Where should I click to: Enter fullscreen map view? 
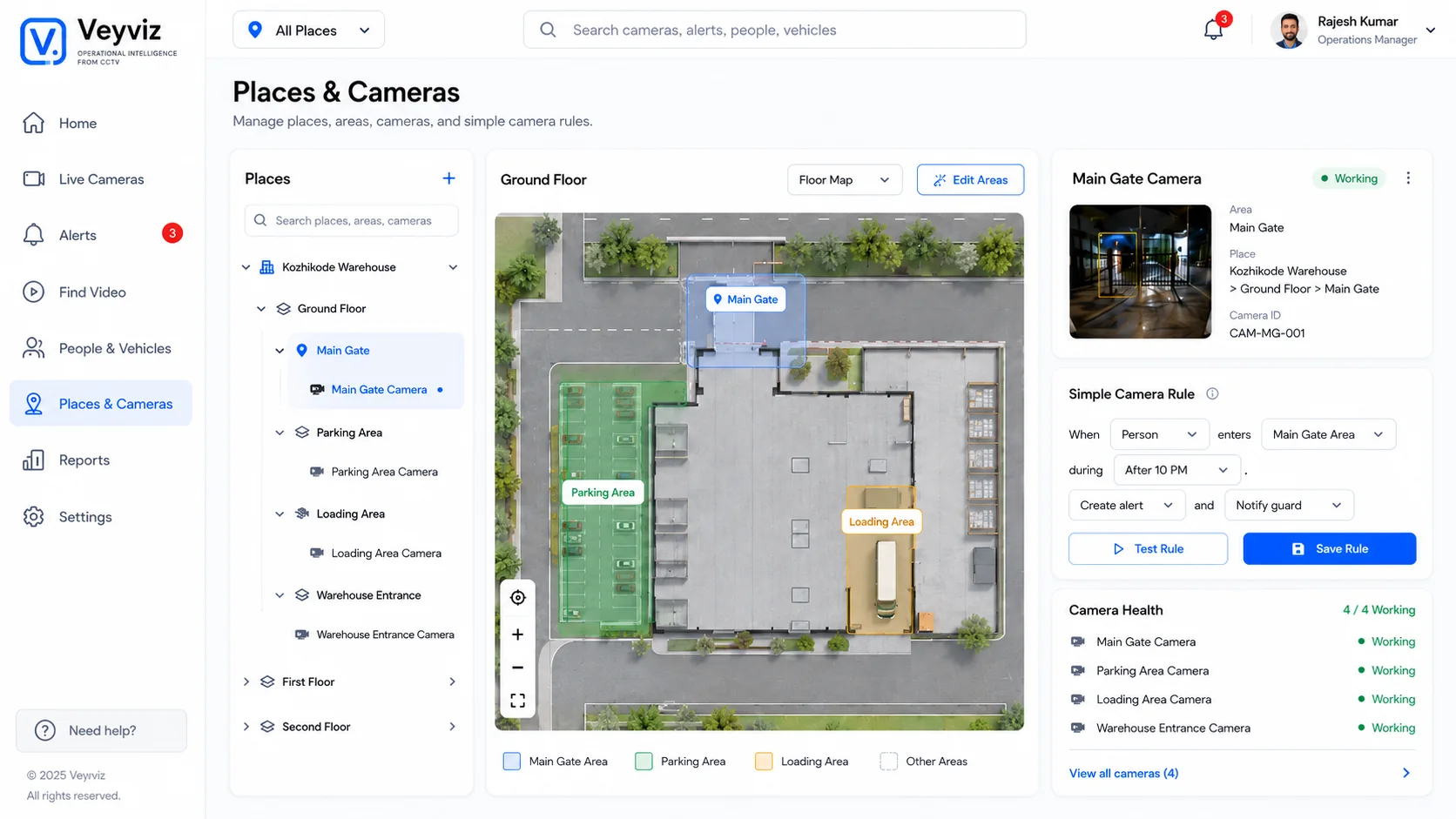click(x=517, y=701)
